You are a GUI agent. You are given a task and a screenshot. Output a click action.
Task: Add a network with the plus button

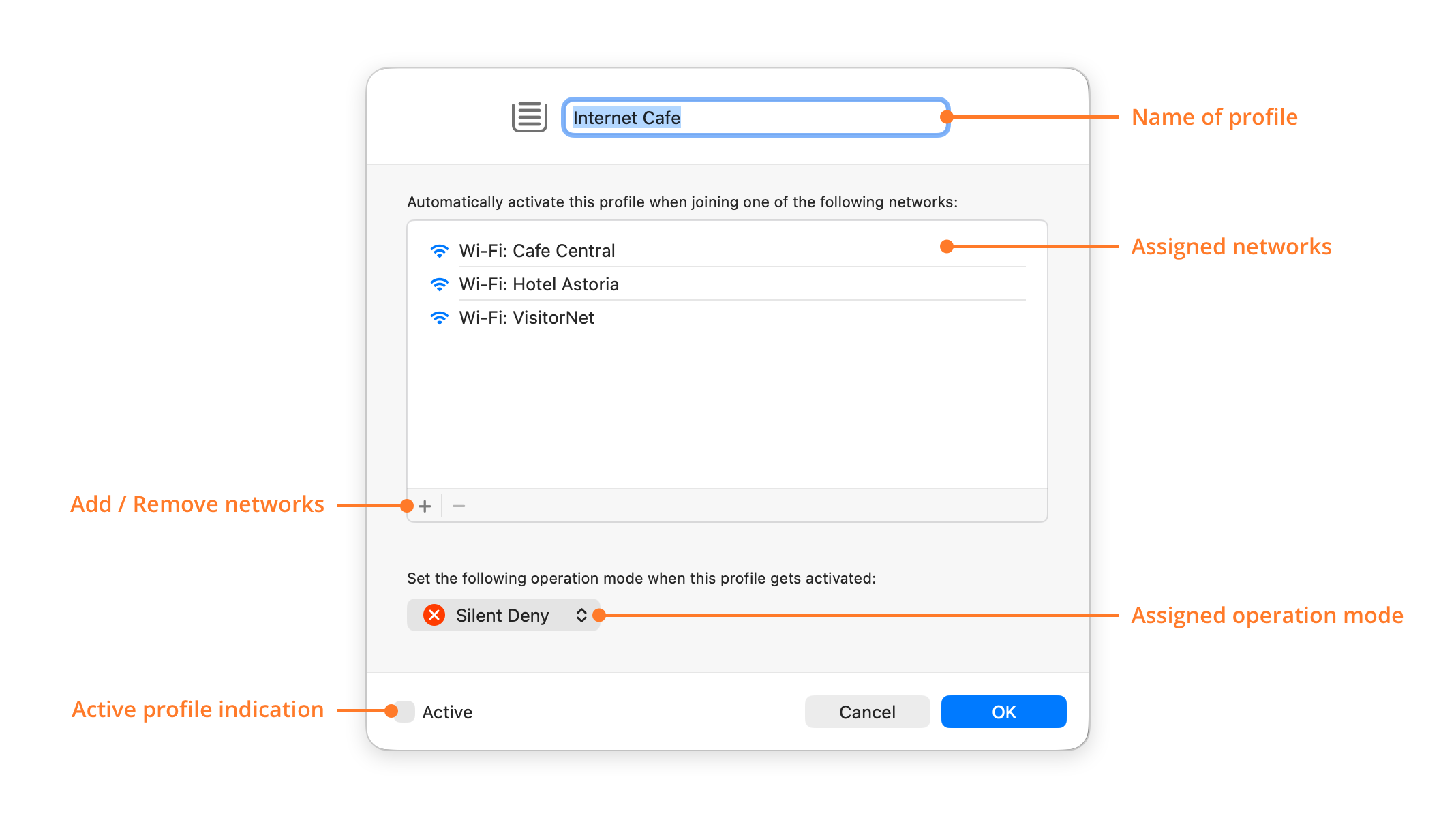pos(425,506)
